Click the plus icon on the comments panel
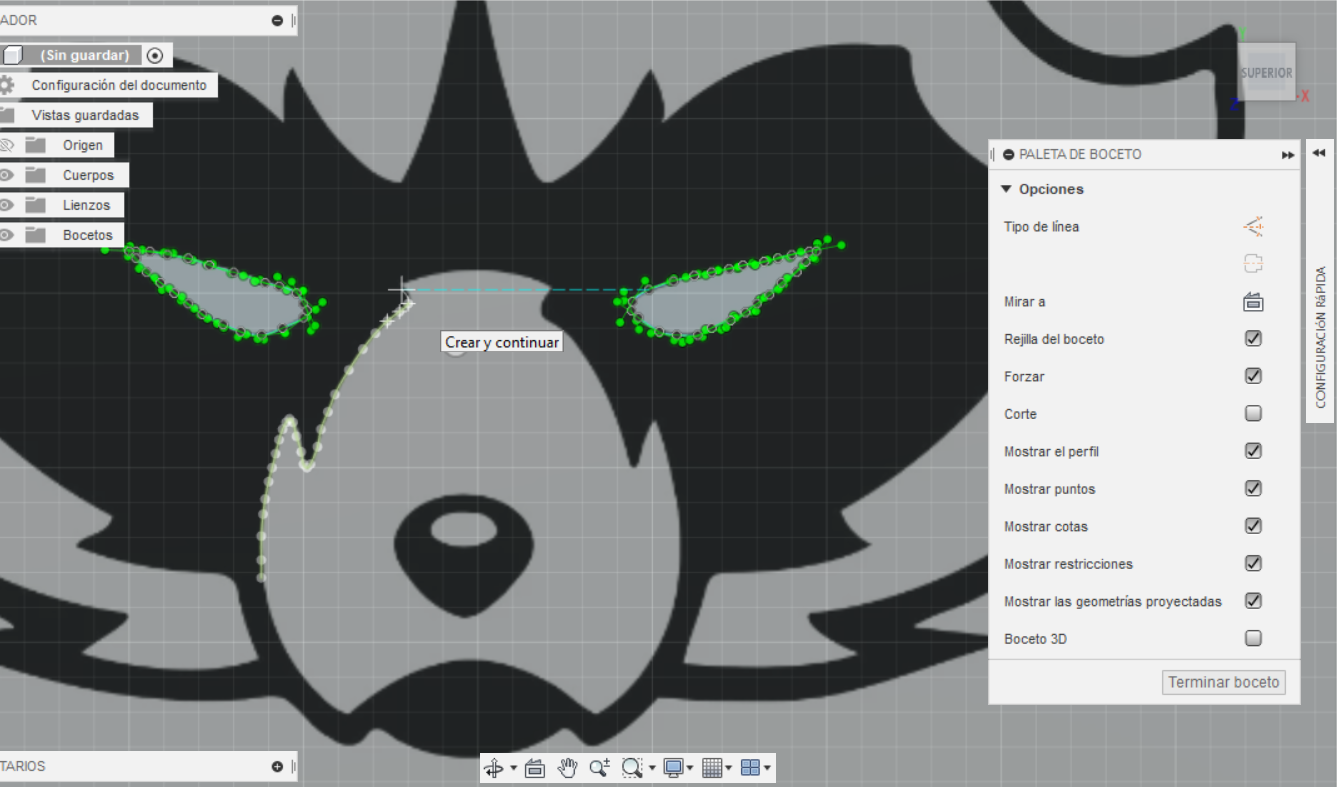1337x787 pixels. point(277,767)
